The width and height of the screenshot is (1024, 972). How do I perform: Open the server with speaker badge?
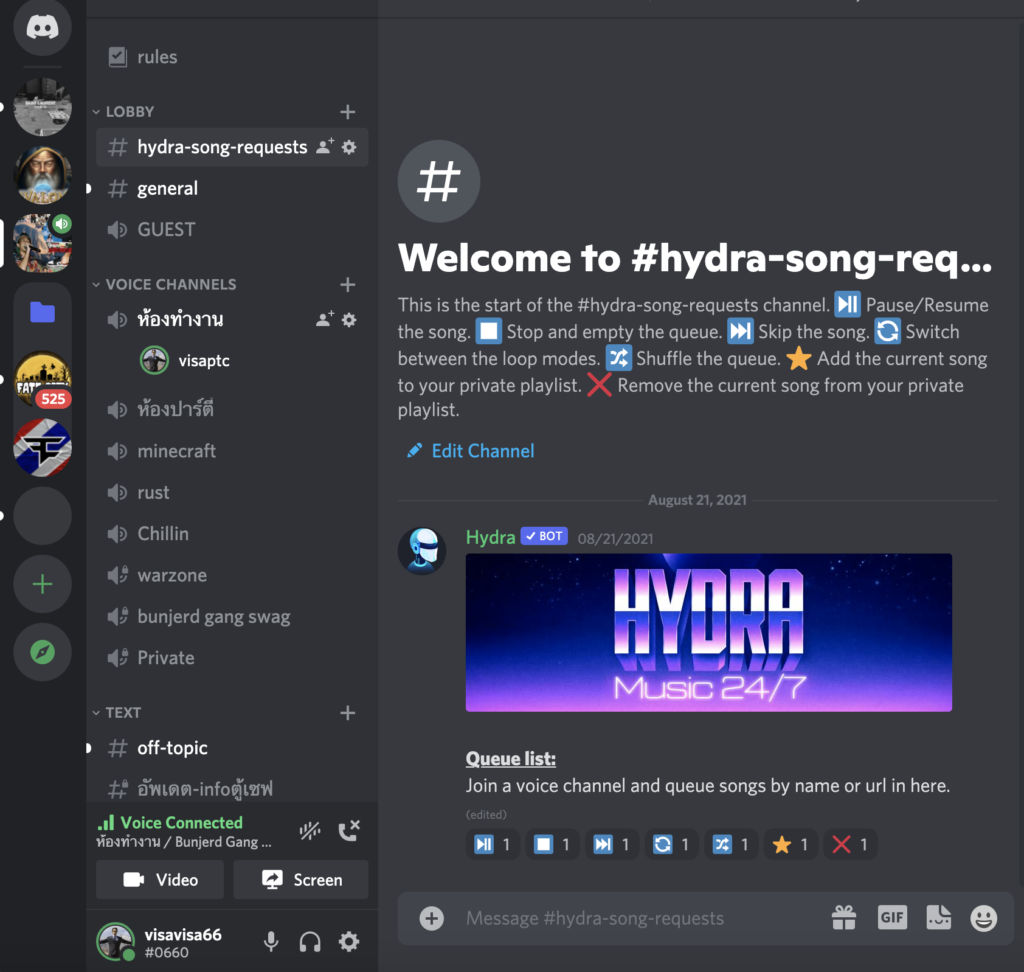coord(42,243)
